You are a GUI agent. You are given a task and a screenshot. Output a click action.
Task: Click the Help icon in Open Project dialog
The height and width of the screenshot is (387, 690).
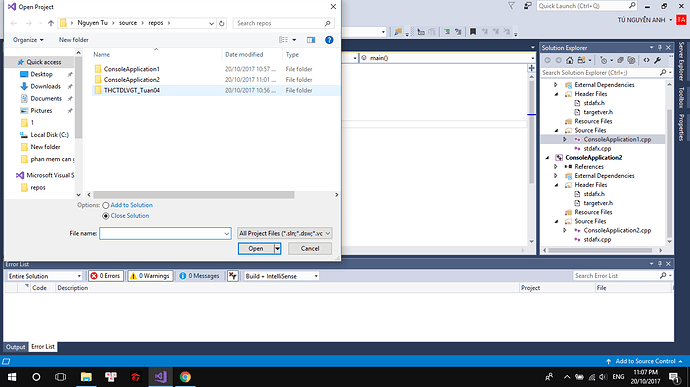[329, 40]
